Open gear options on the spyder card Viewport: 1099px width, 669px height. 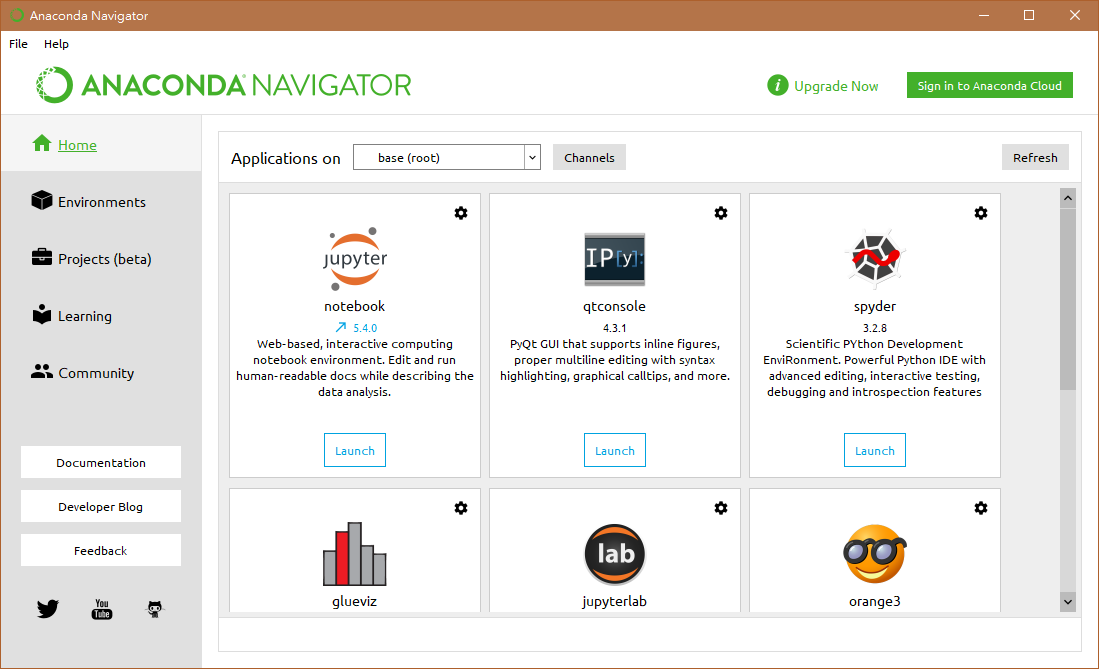[x=981, y=213]
